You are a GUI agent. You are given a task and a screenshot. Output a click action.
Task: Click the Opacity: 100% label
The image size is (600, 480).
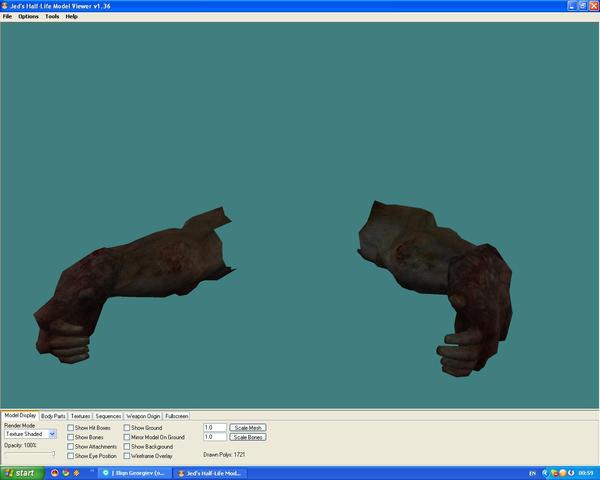pyautogui.click(x=20, y=445)
